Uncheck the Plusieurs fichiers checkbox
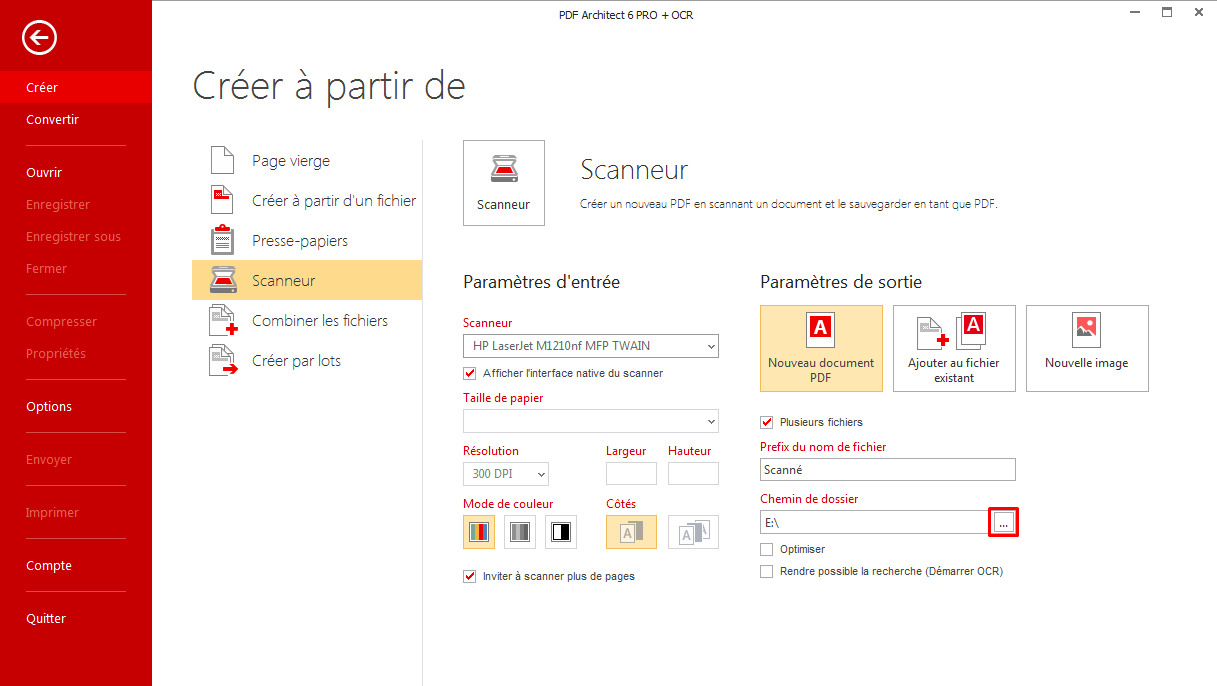This screenshot has height=686, width=1217. click(767, 422)
